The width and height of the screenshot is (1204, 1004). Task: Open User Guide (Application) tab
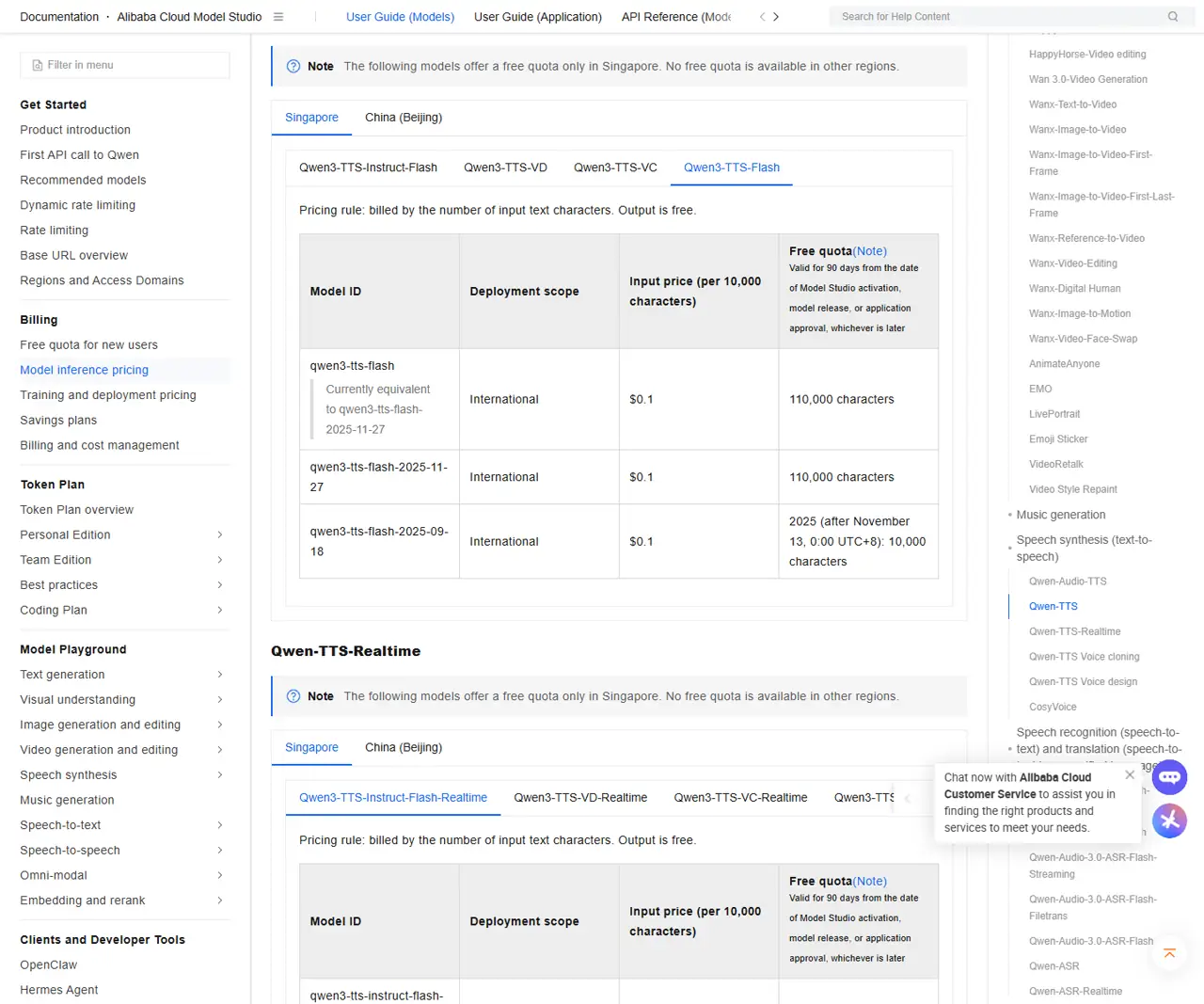(538, 17)
